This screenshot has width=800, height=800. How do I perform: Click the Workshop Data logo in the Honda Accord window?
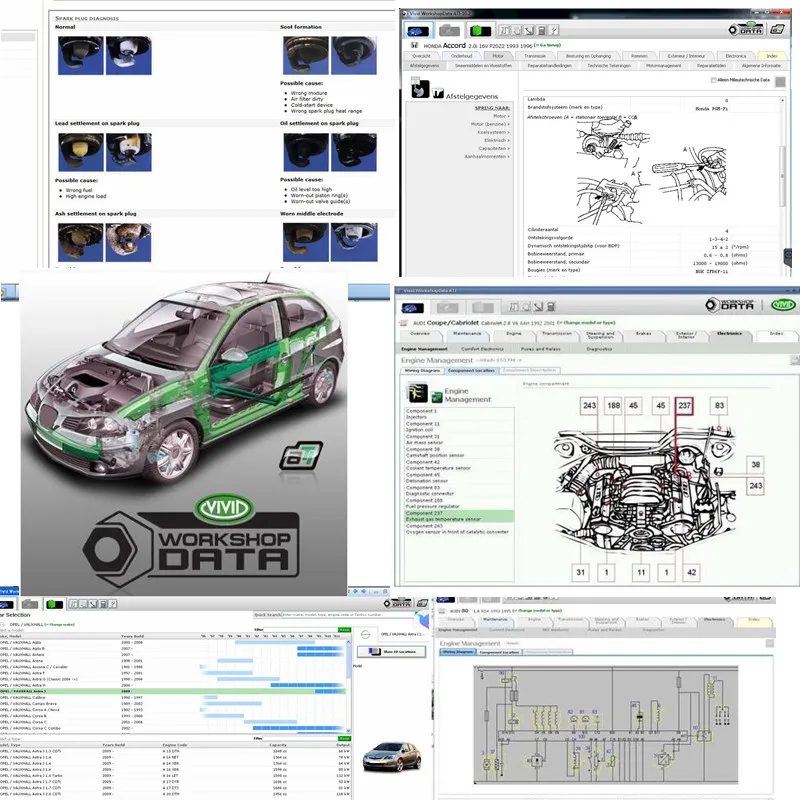pyautogui.click(x=745, y=29)
